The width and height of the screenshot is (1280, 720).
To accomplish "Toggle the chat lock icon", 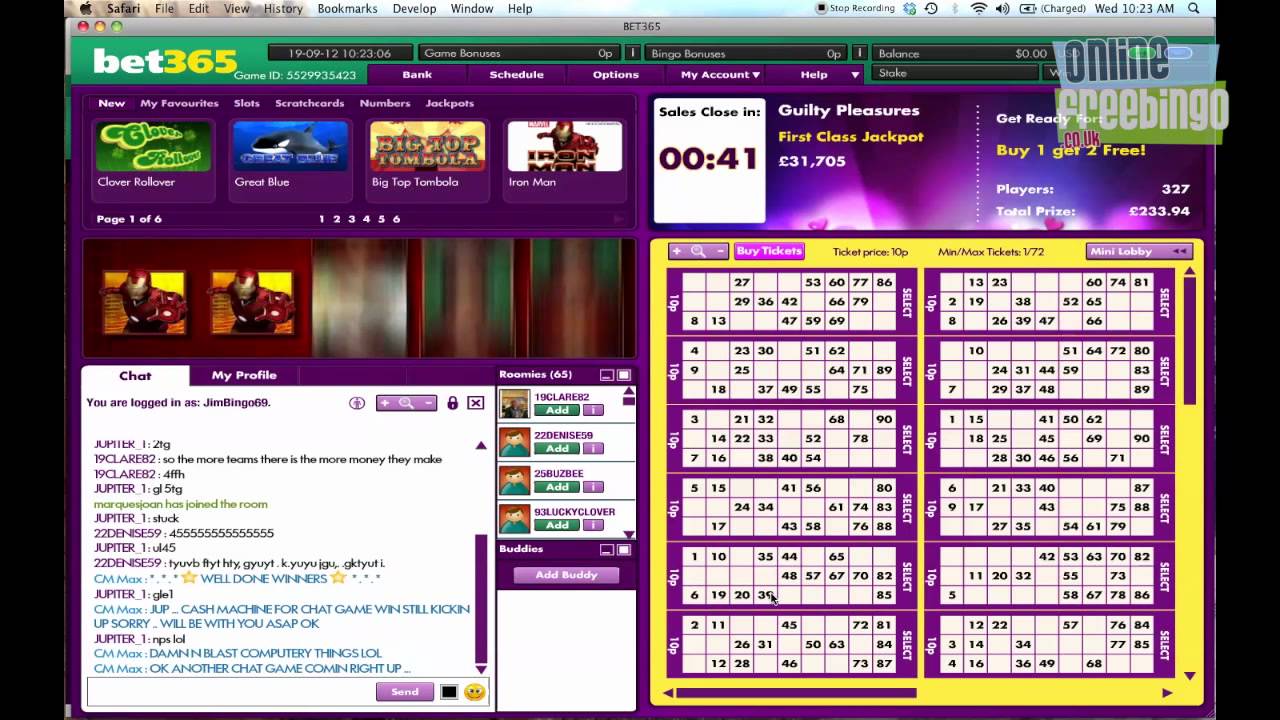I will coord(453,403).
